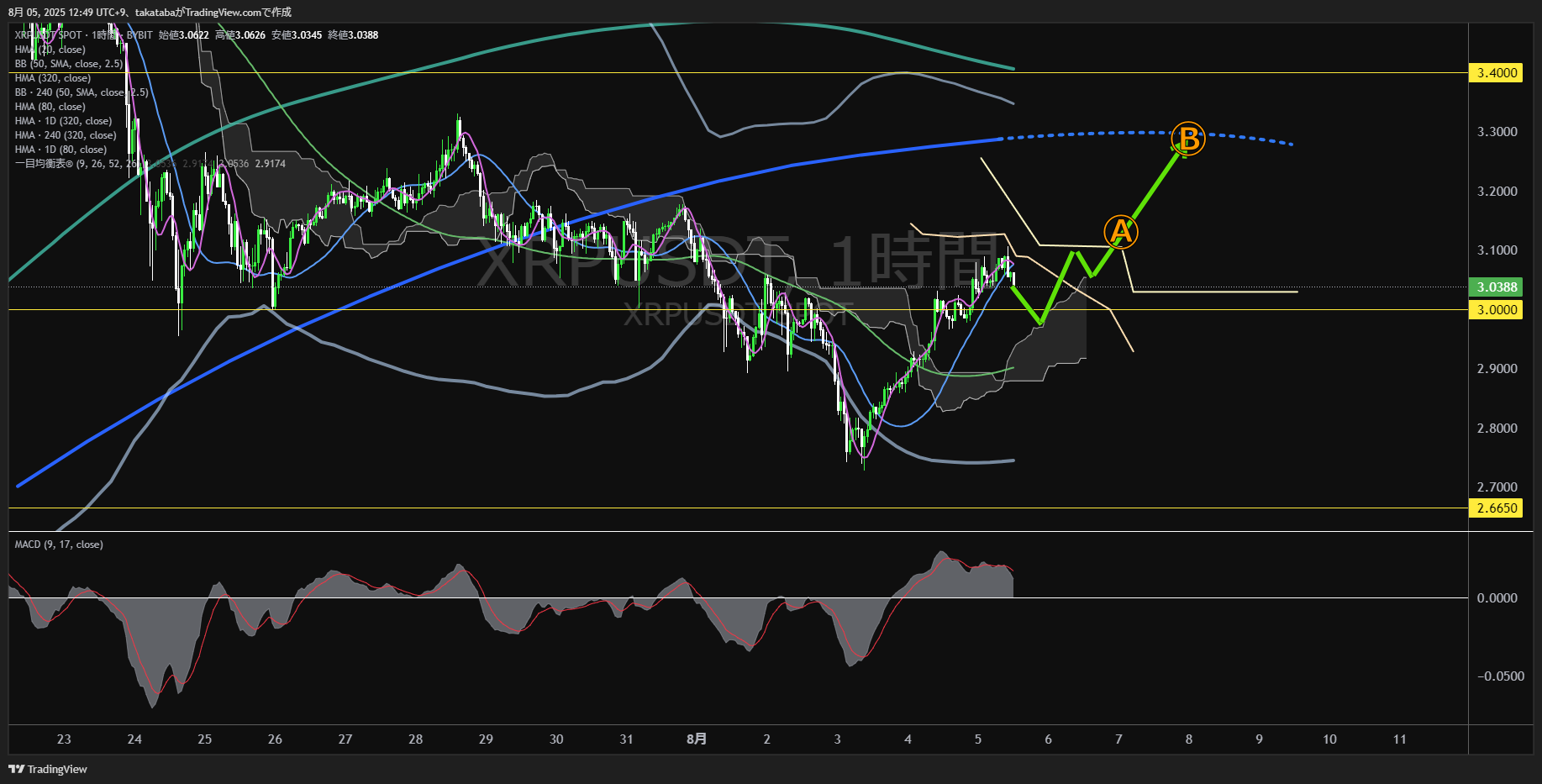1542x784 pixels.
Task: Click date 2 on the time axis
Action: click(x=767, y=739)
